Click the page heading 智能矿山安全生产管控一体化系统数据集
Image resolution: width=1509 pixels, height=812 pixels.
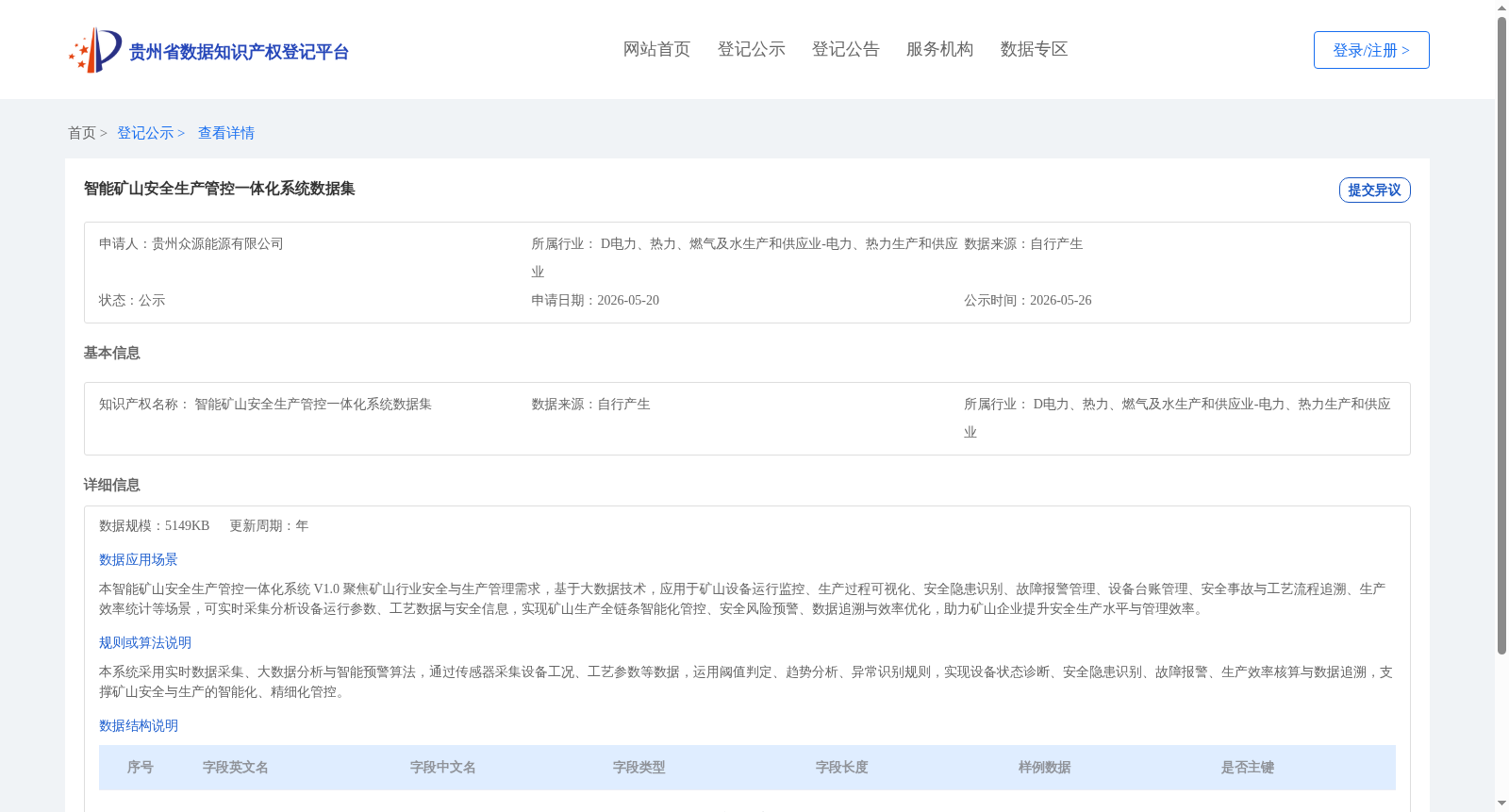coord(220,189)
